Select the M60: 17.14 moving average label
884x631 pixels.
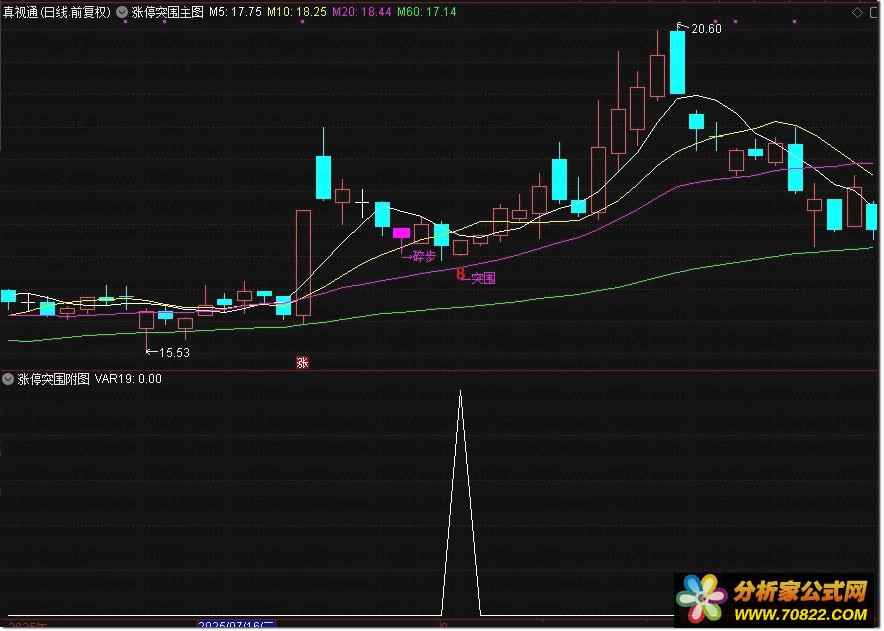[x=426, y=12]
